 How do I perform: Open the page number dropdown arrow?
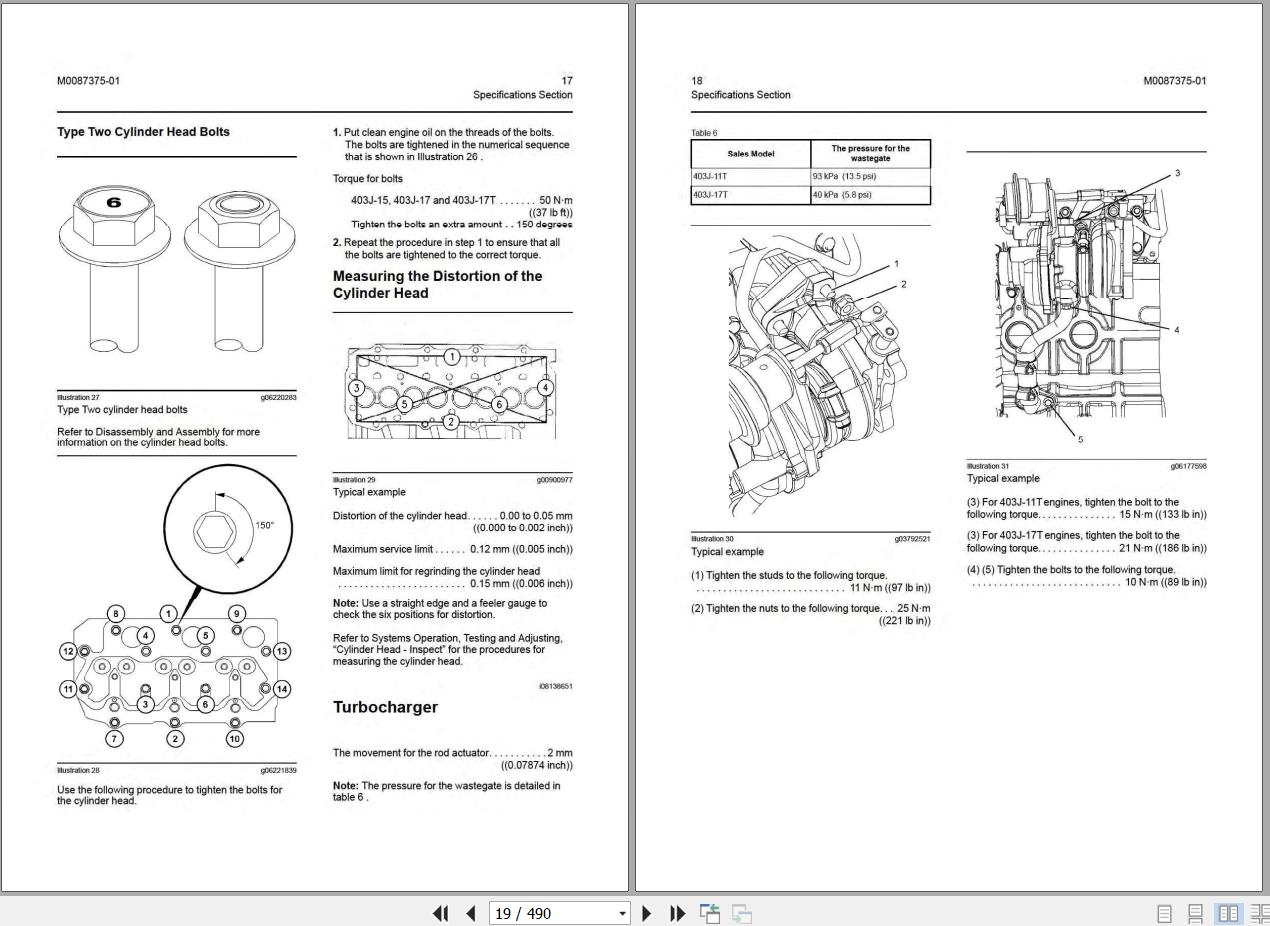tap(622, 913)
